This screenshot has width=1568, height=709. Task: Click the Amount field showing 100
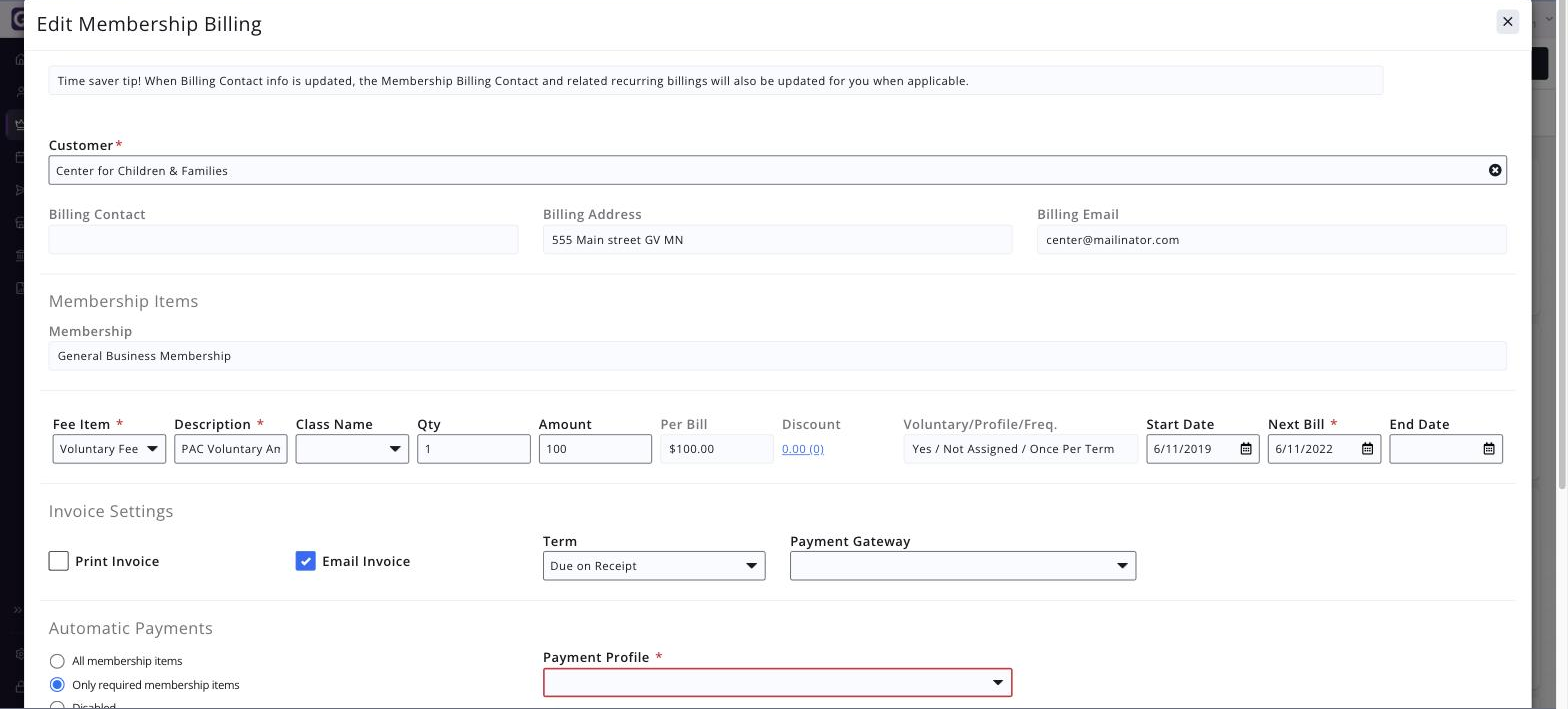[x=595, y=449]
